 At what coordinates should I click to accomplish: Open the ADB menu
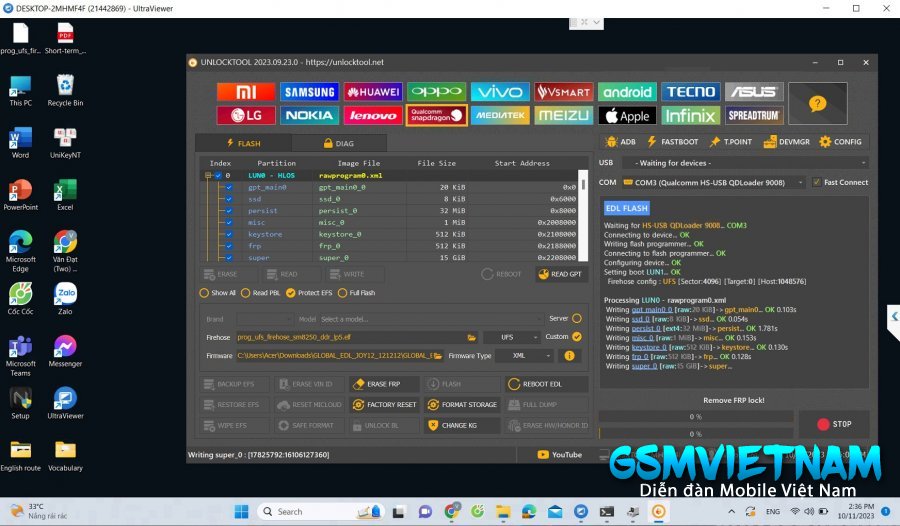620,142
